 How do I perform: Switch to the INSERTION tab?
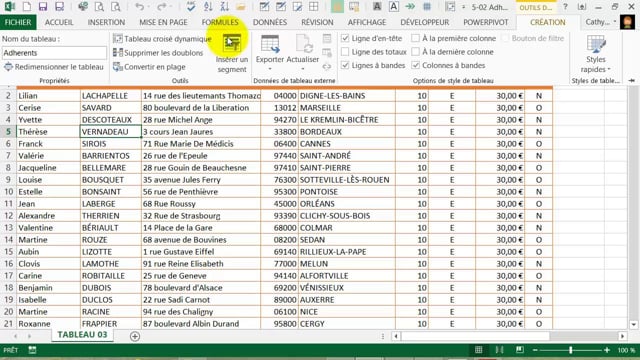pos(106,22)
